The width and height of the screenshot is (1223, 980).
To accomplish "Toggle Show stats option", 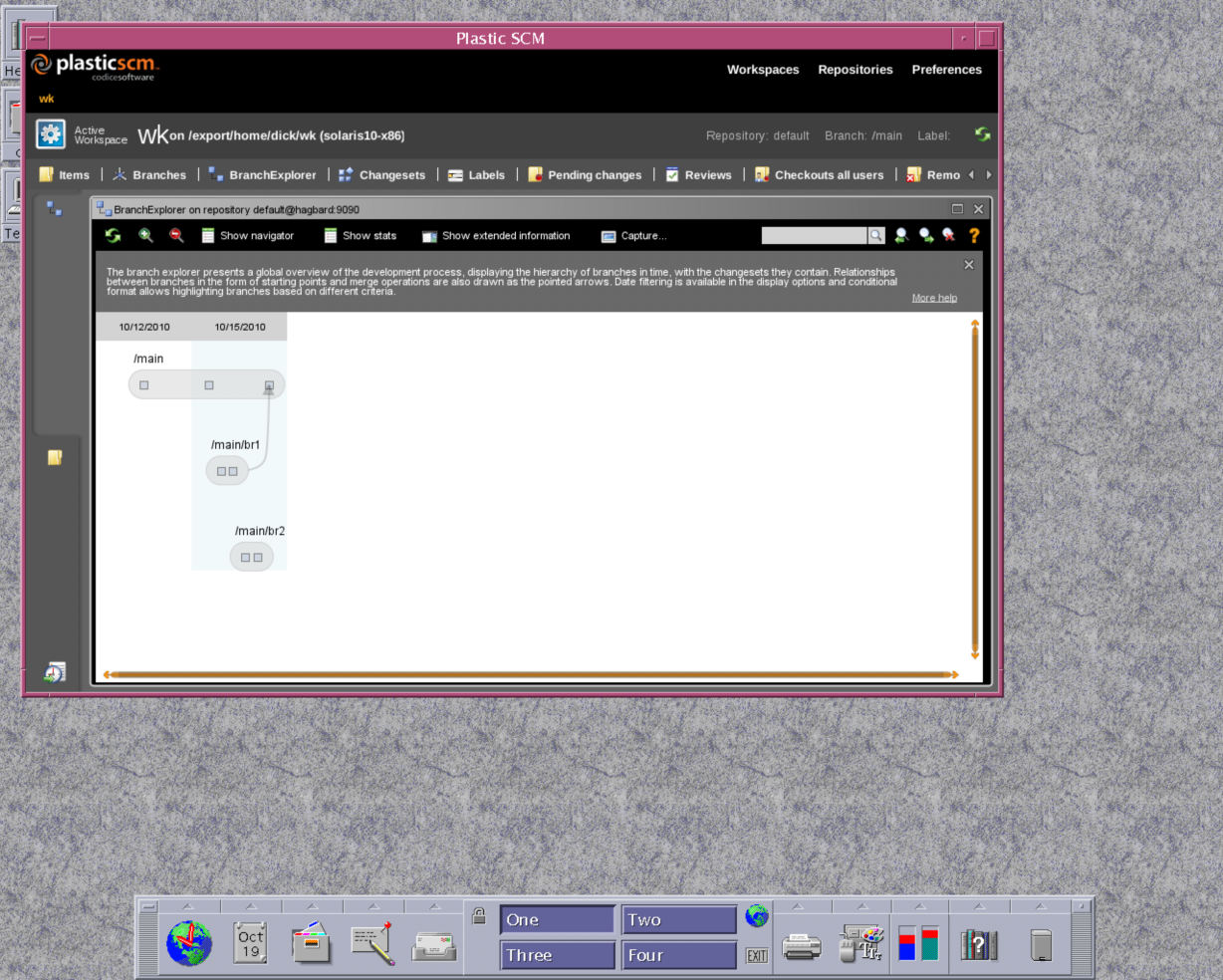I will [x=360, y=236].
